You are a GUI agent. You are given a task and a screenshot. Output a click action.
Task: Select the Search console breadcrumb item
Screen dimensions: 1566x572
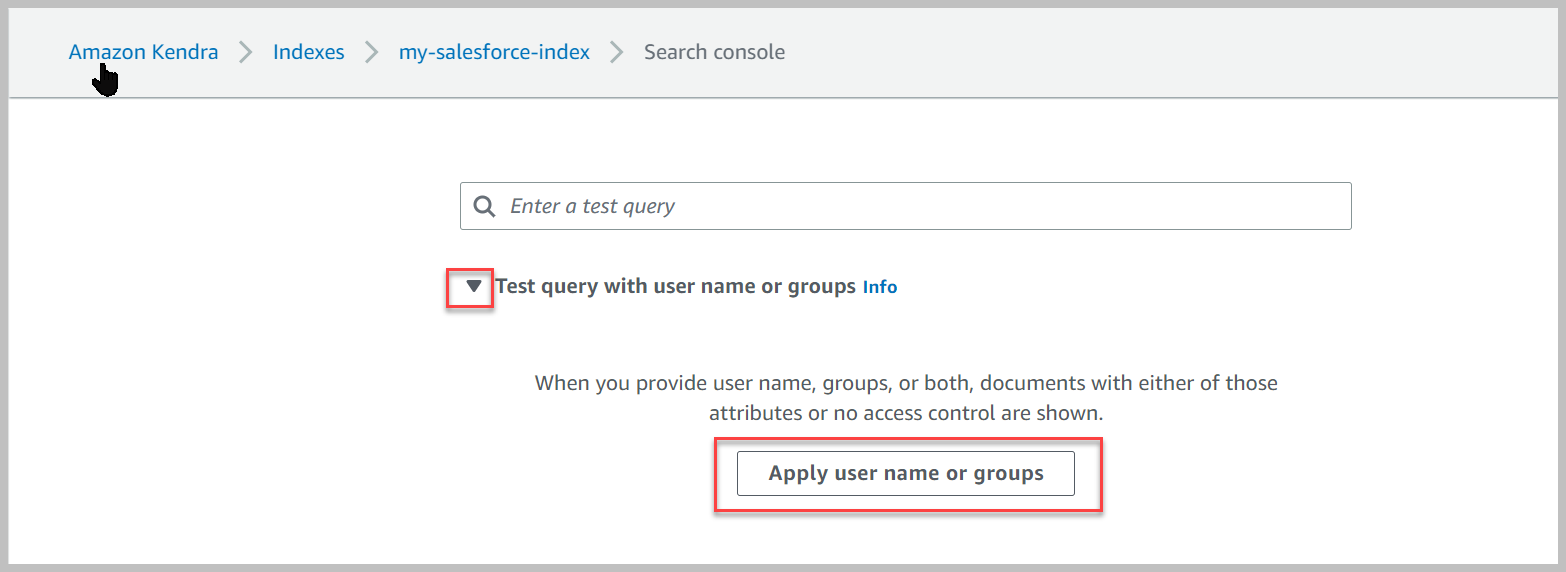(714, 52)
